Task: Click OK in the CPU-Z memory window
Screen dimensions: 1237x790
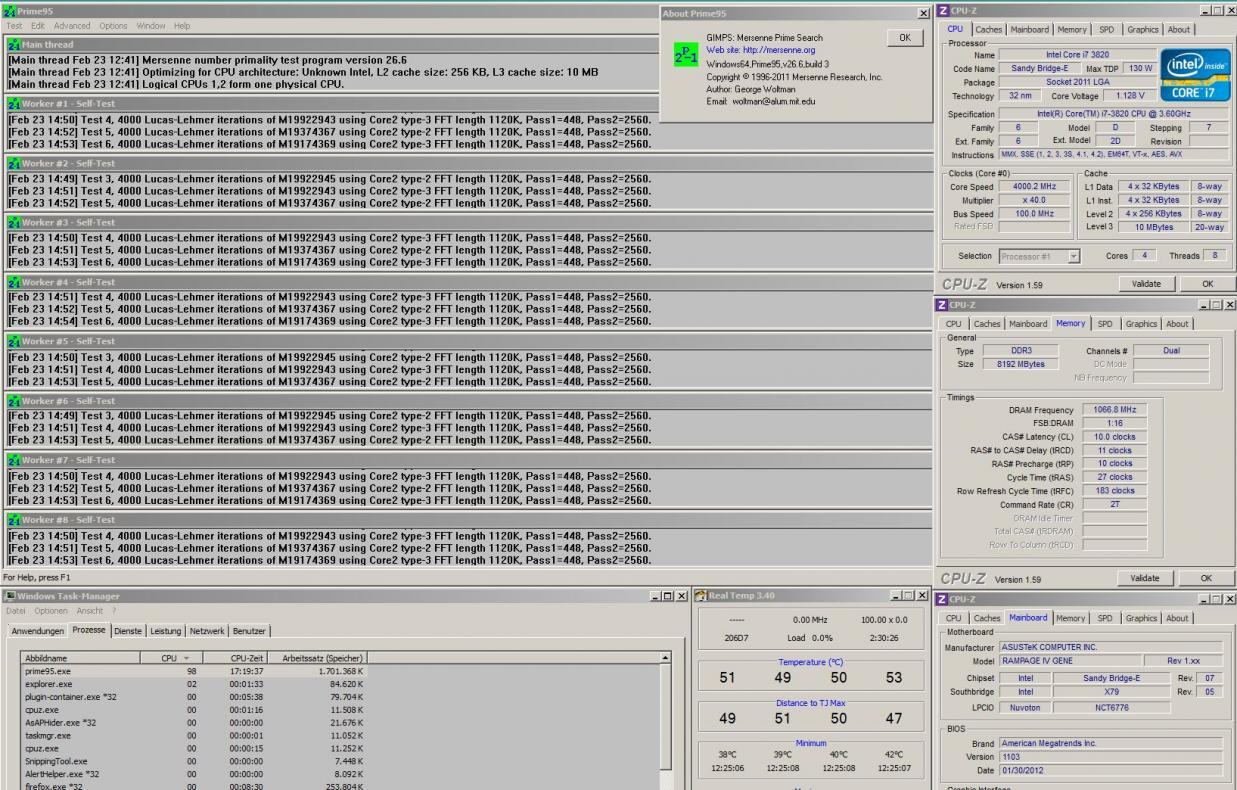Action: [1206, 578]
